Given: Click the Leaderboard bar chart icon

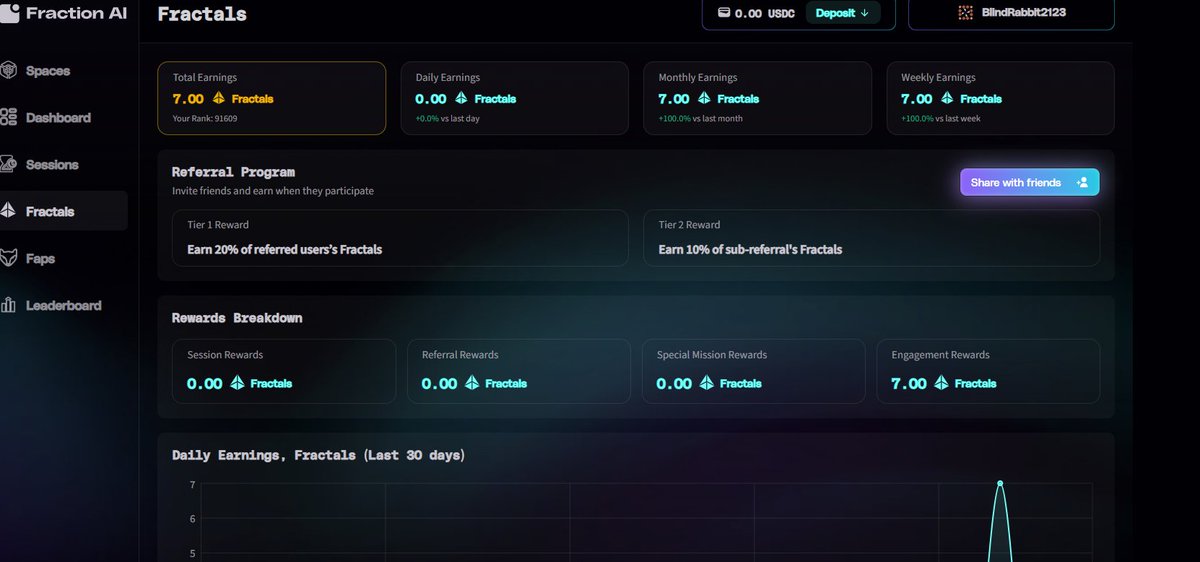Looking at the screenshot, I should (9, 305).
